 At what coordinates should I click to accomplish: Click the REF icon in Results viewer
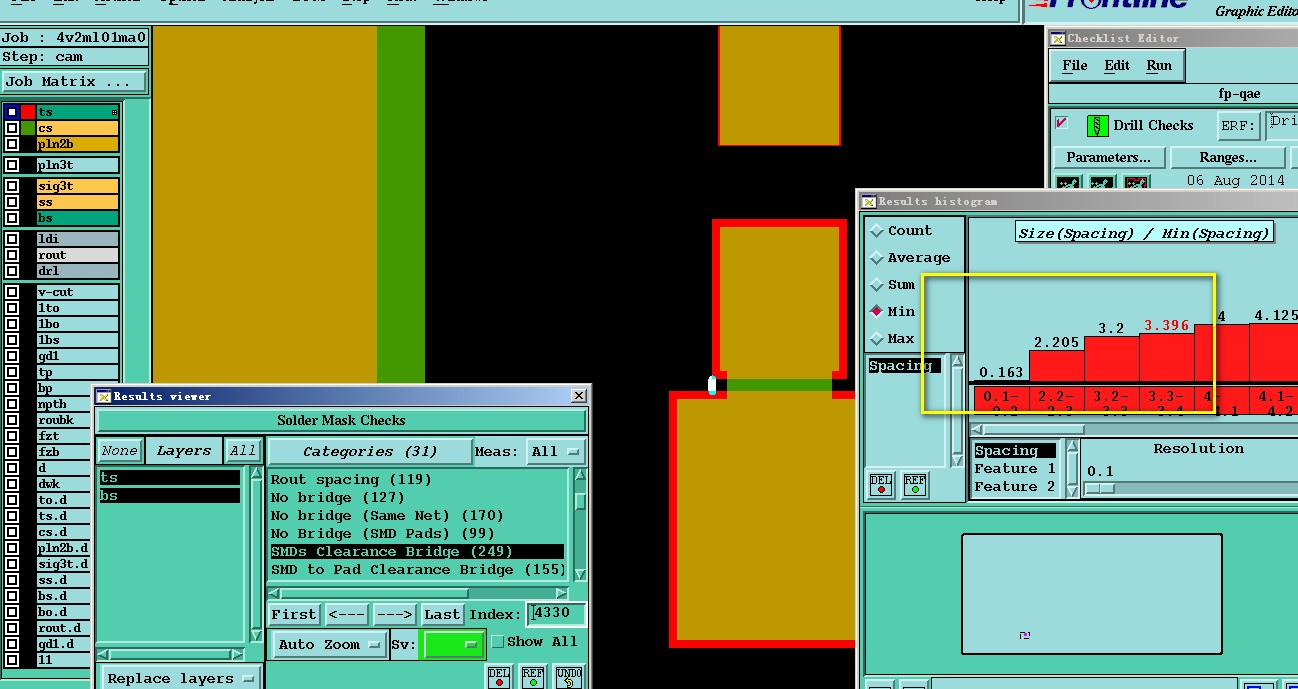533,677
